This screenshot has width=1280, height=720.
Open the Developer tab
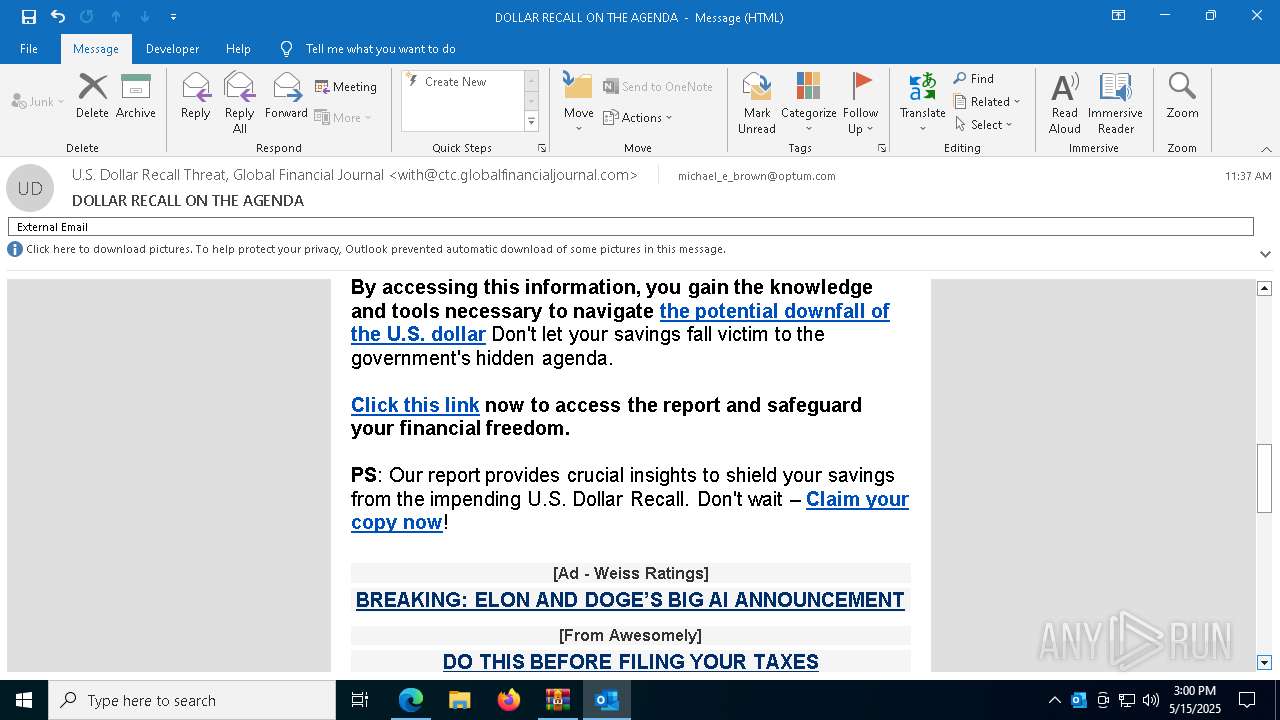coord(172,48)
